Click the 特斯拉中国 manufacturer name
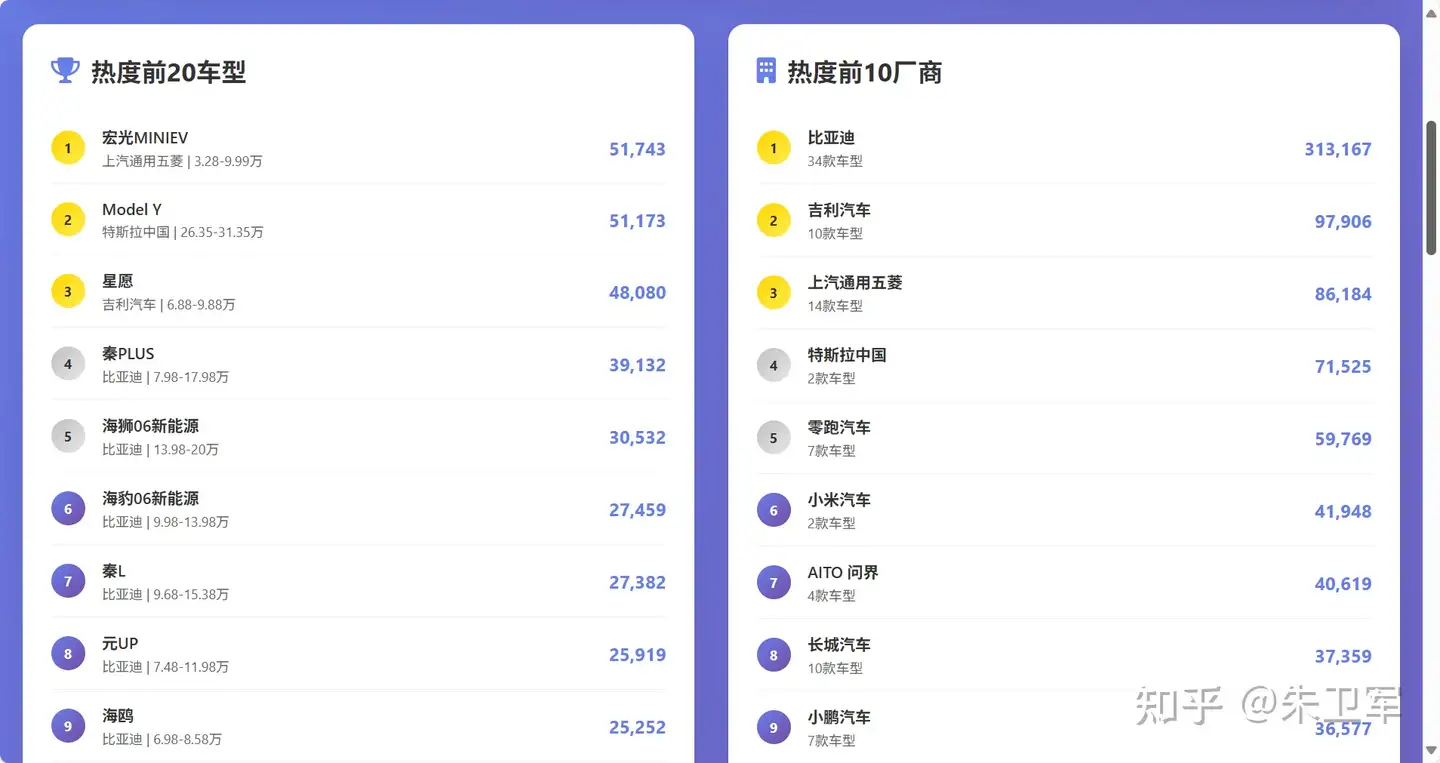 847,355
